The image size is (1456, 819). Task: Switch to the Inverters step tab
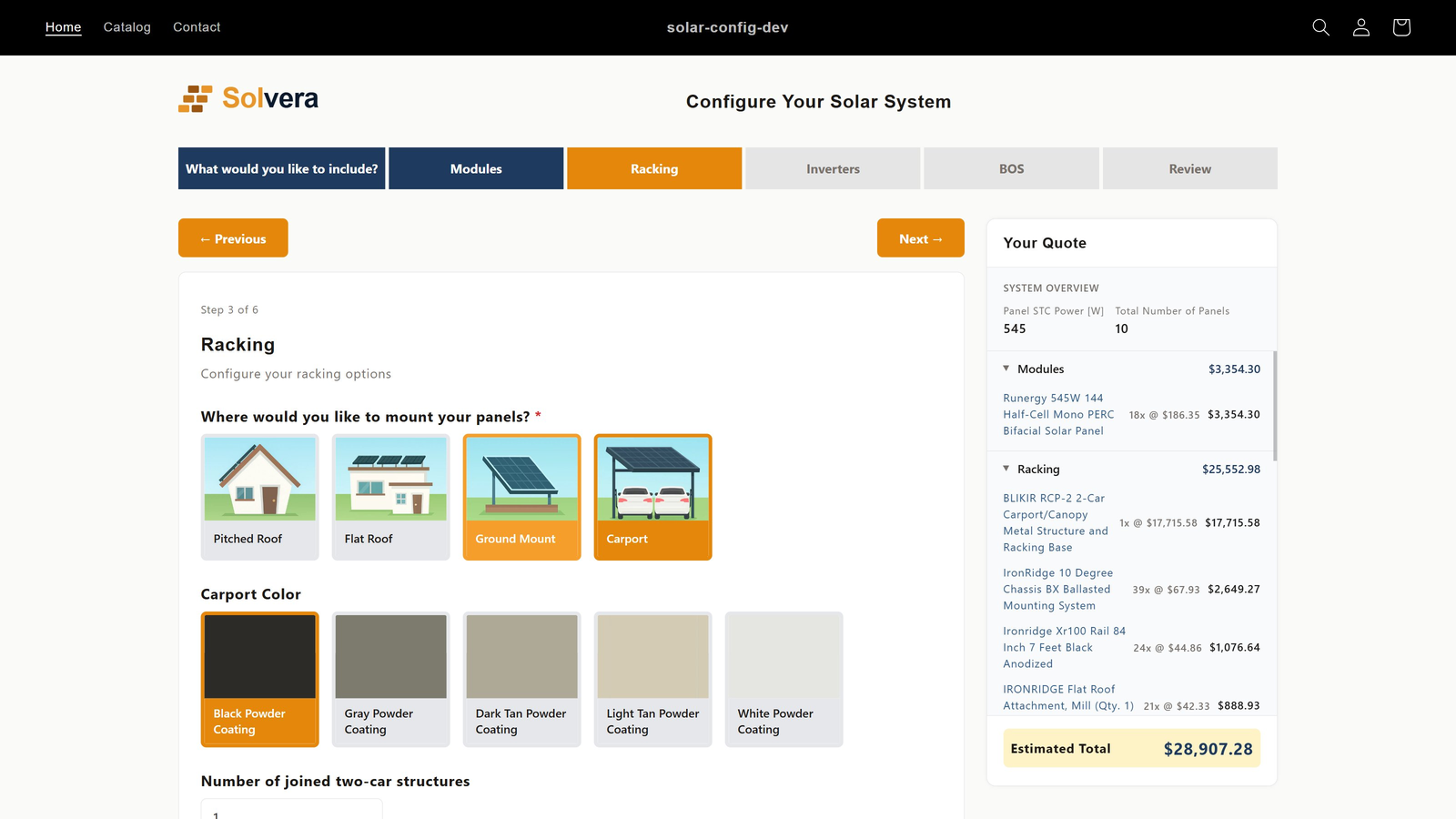coord(833,168)
